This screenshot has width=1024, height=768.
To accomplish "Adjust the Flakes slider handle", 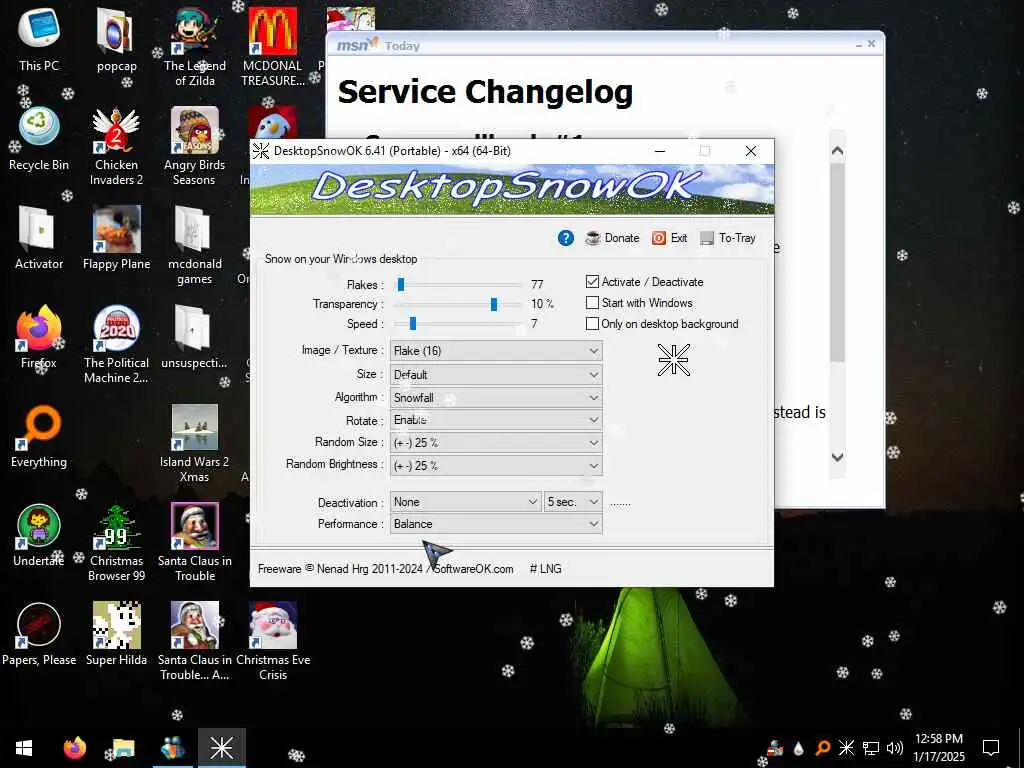I will point(401,284).
